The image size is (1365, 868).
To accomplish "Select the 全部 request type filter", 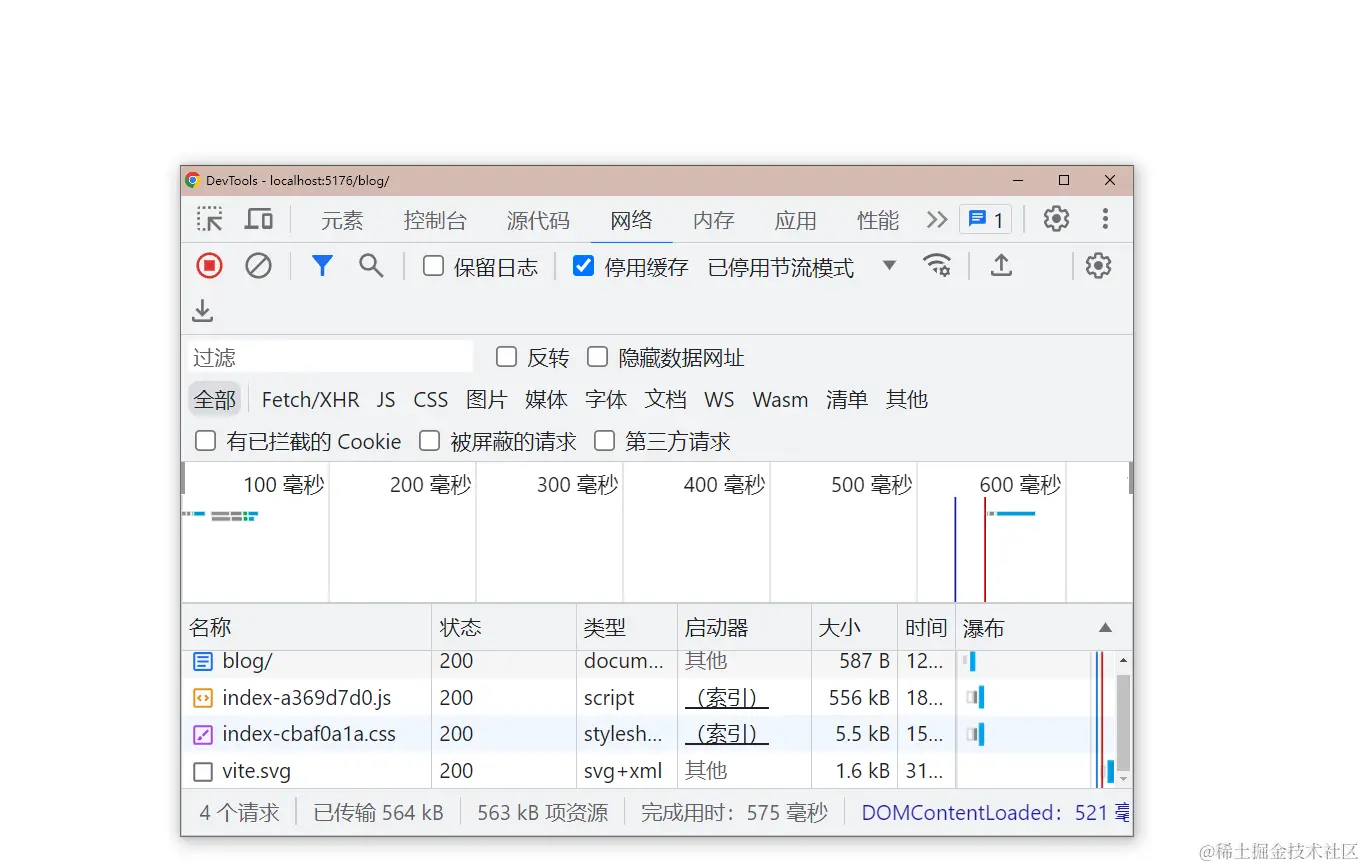I will (x=215, y=399).
